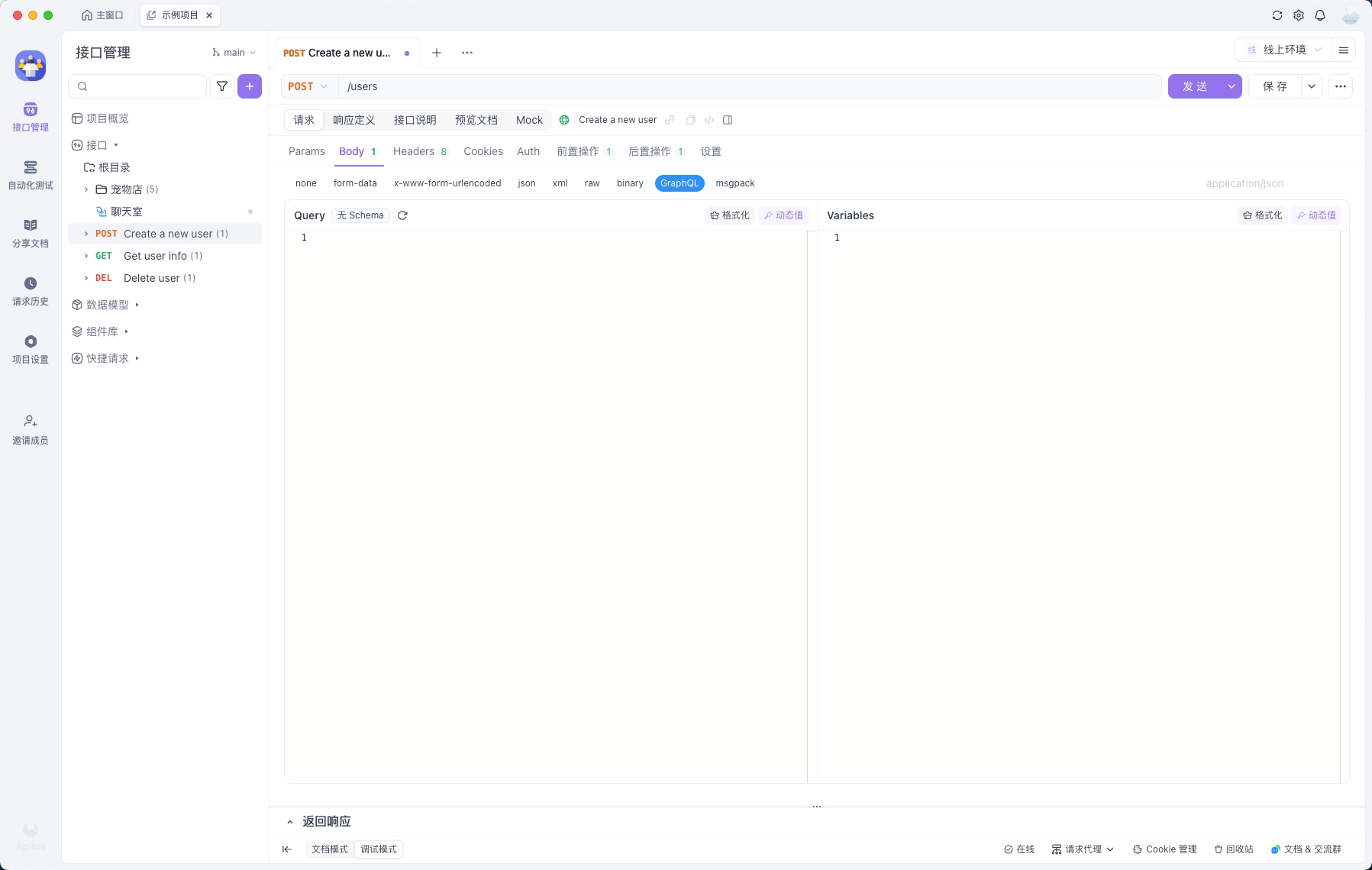The width and height of the screenshot is (1372, 870).
Task: Select the binary body type
Action: pos(630,183)
